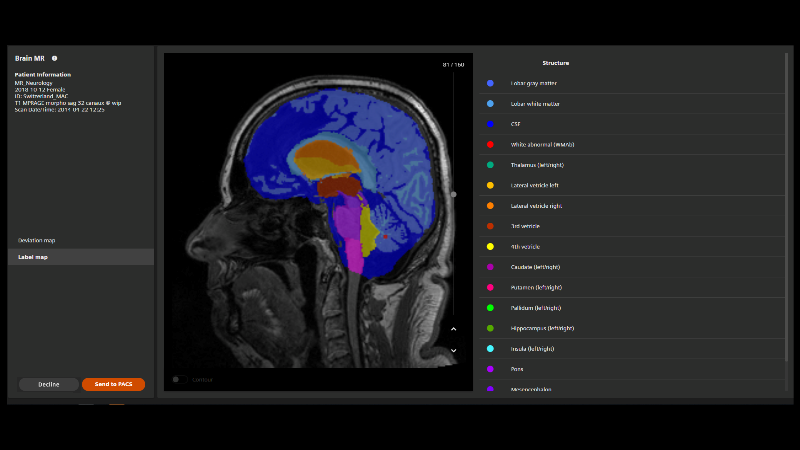
Task: Go to next slice with down chevron
Action: (453, 350)
